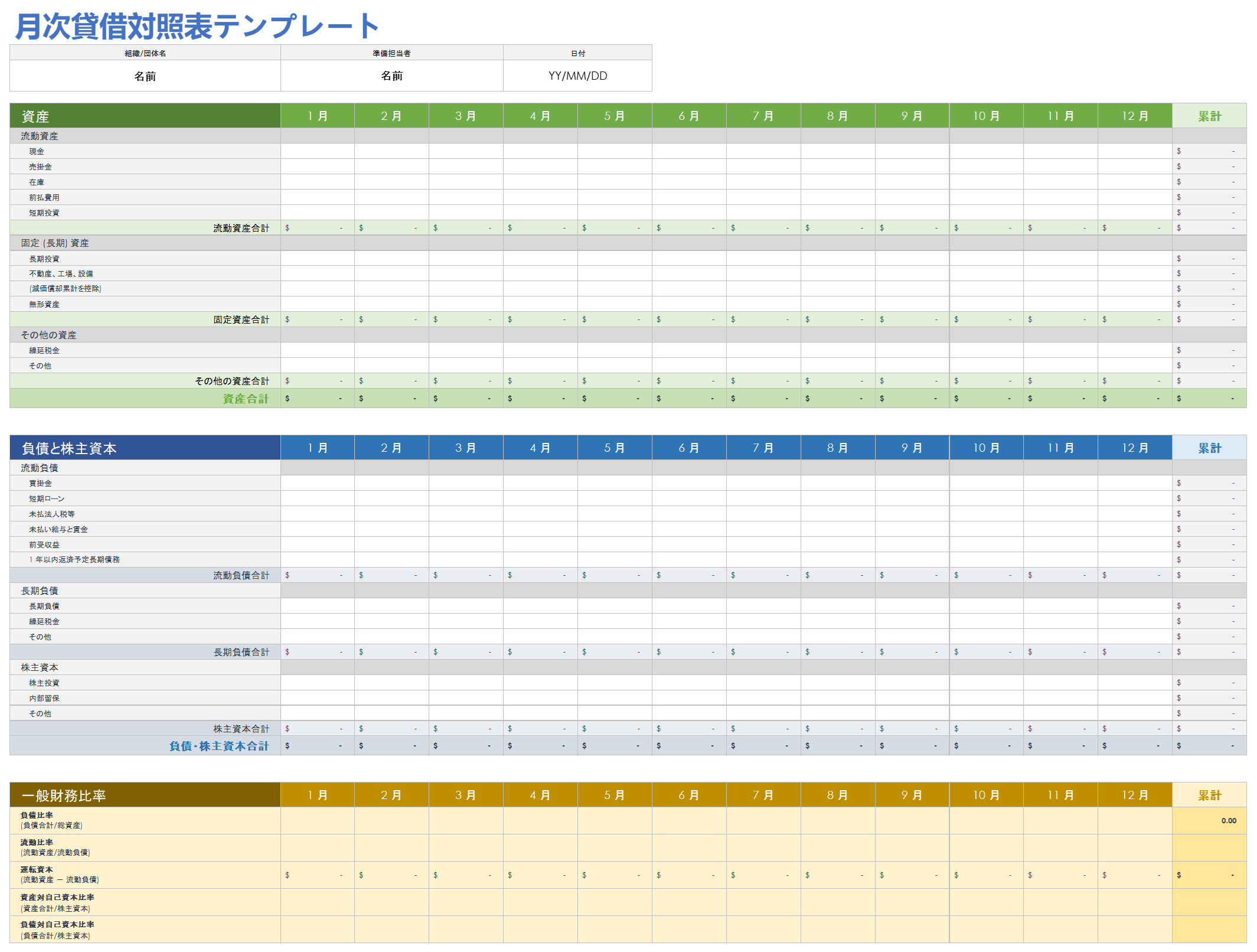
Task: Select the 3月 header in the 負債と株主資本 table
Action: [466, 448]
